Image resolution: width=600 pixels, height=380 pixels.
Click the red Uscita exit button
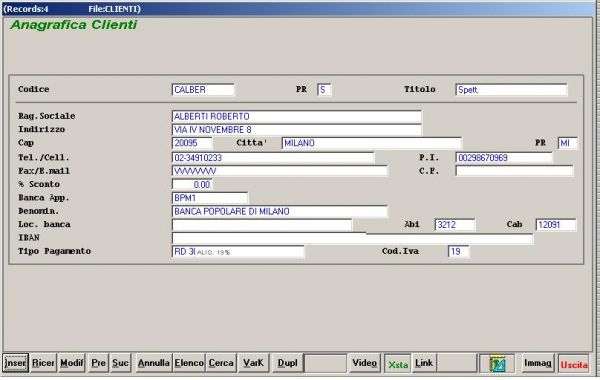(x=574, y=364)
